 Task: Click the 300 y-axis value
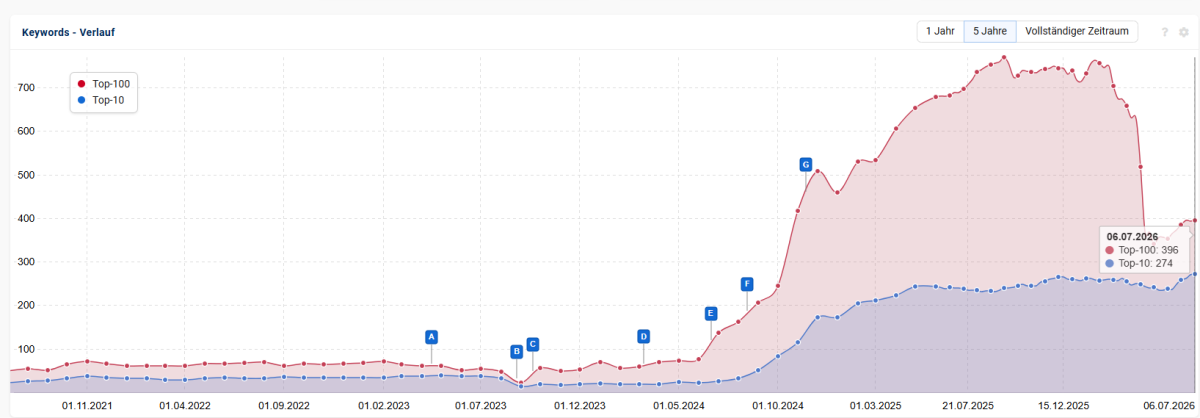point(25,262)
